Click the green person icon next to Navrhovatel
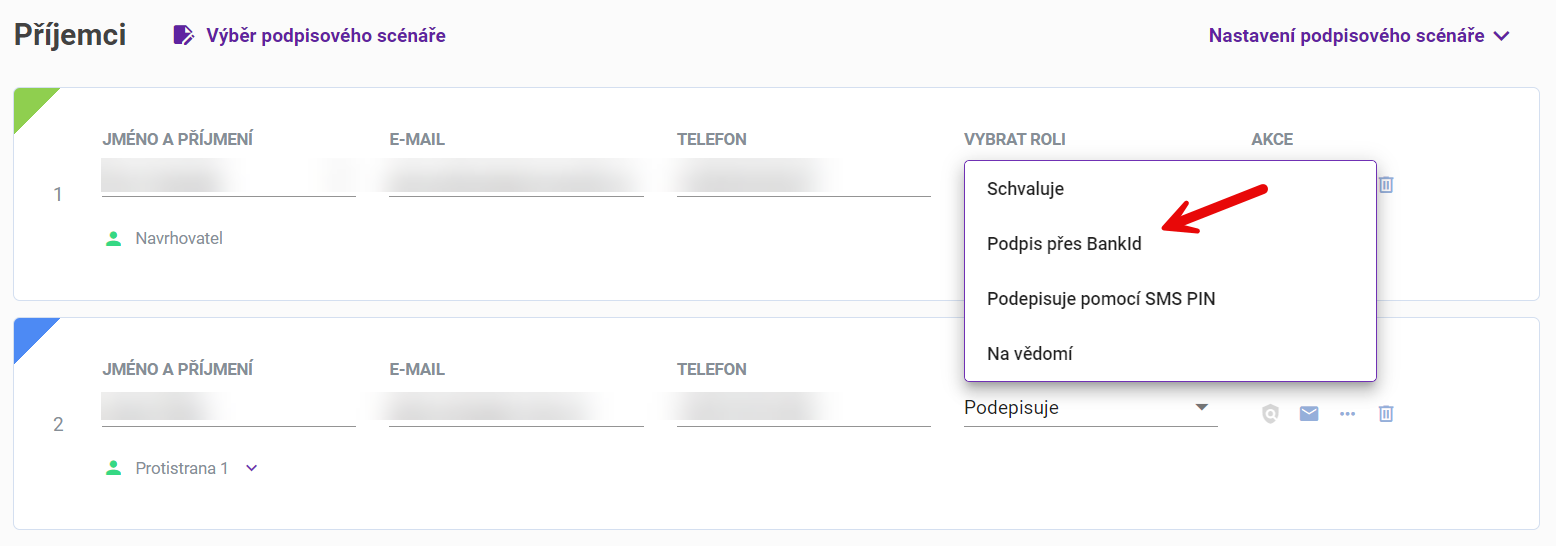Image resolution: width=1556 pixels, height=546 pixels. [x=114, y=238]
